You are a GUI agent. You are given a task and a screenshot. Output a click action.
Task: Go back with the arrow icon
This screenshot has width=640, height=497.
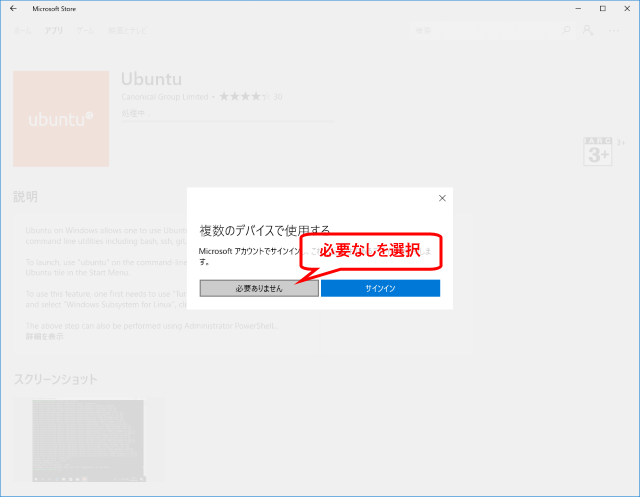point(13,9)
